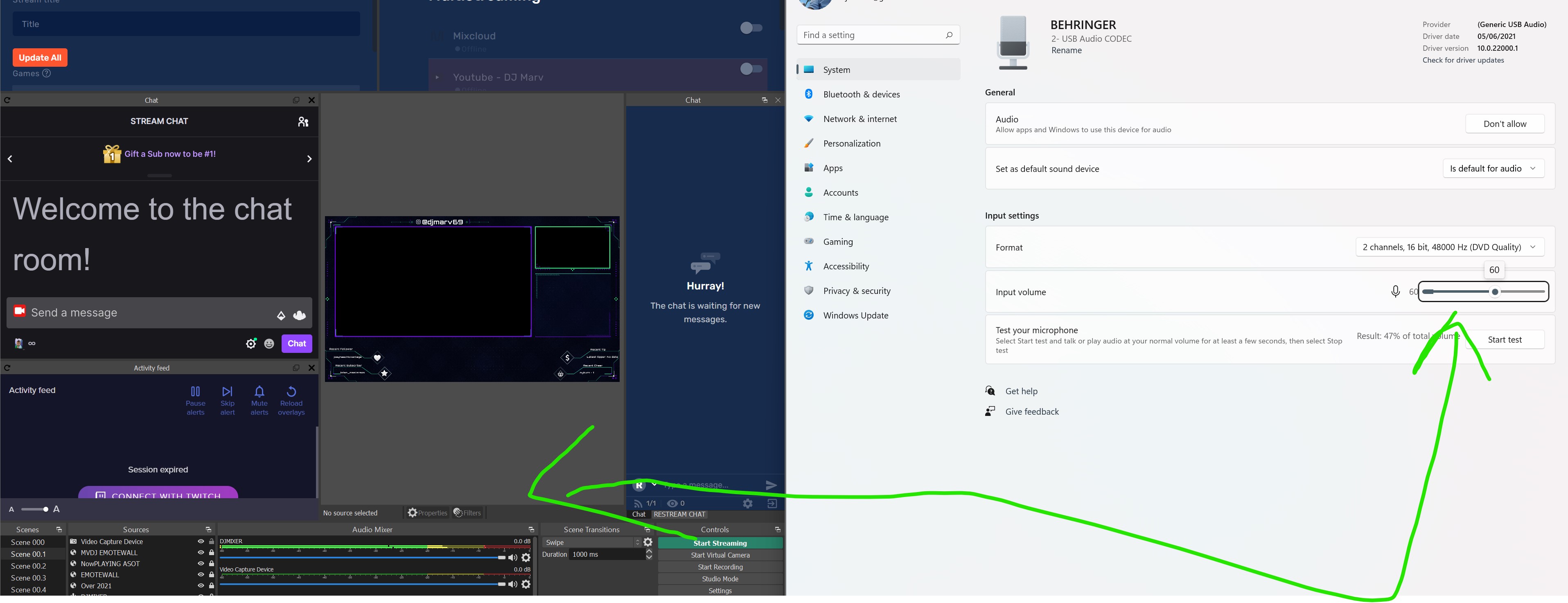Click Start Virtual Camera

(720, 555)
